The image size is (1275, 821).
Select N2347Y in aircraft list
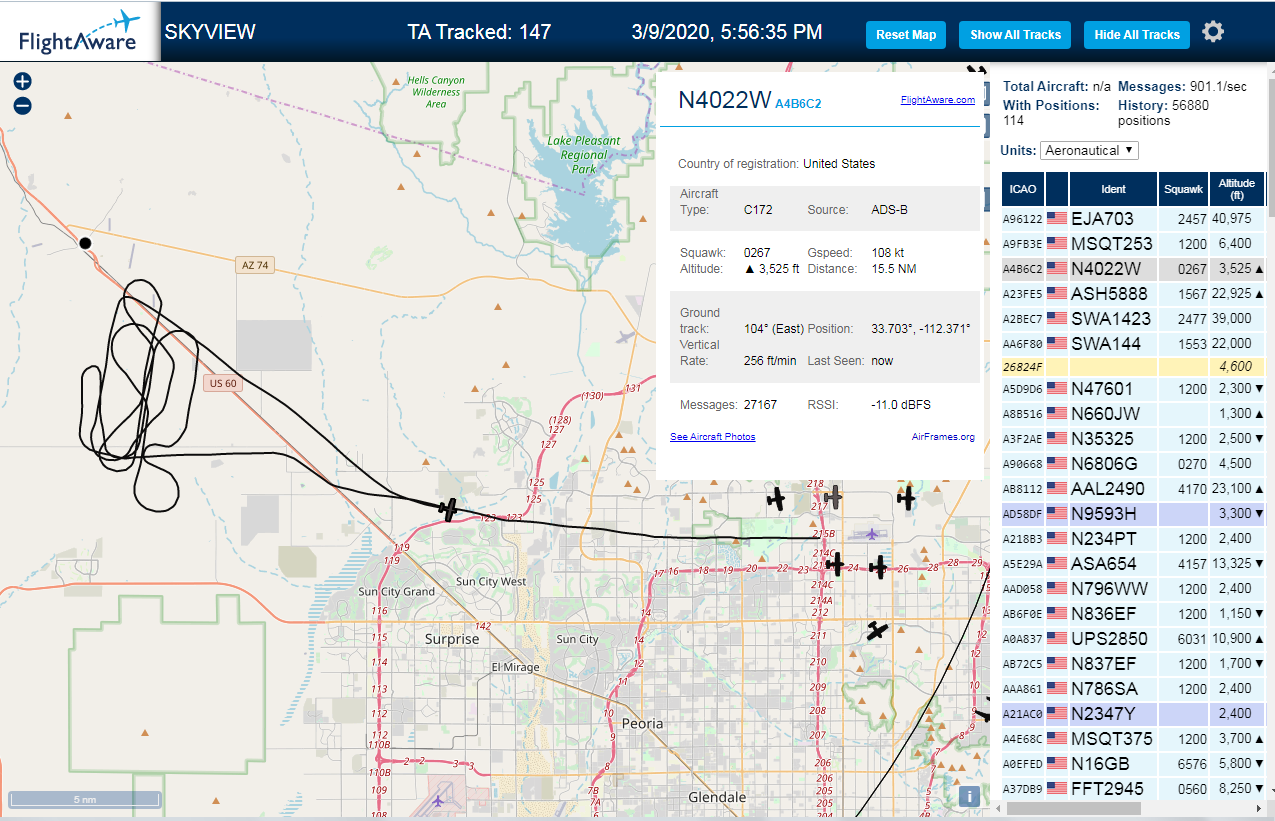click(1134, 713)
